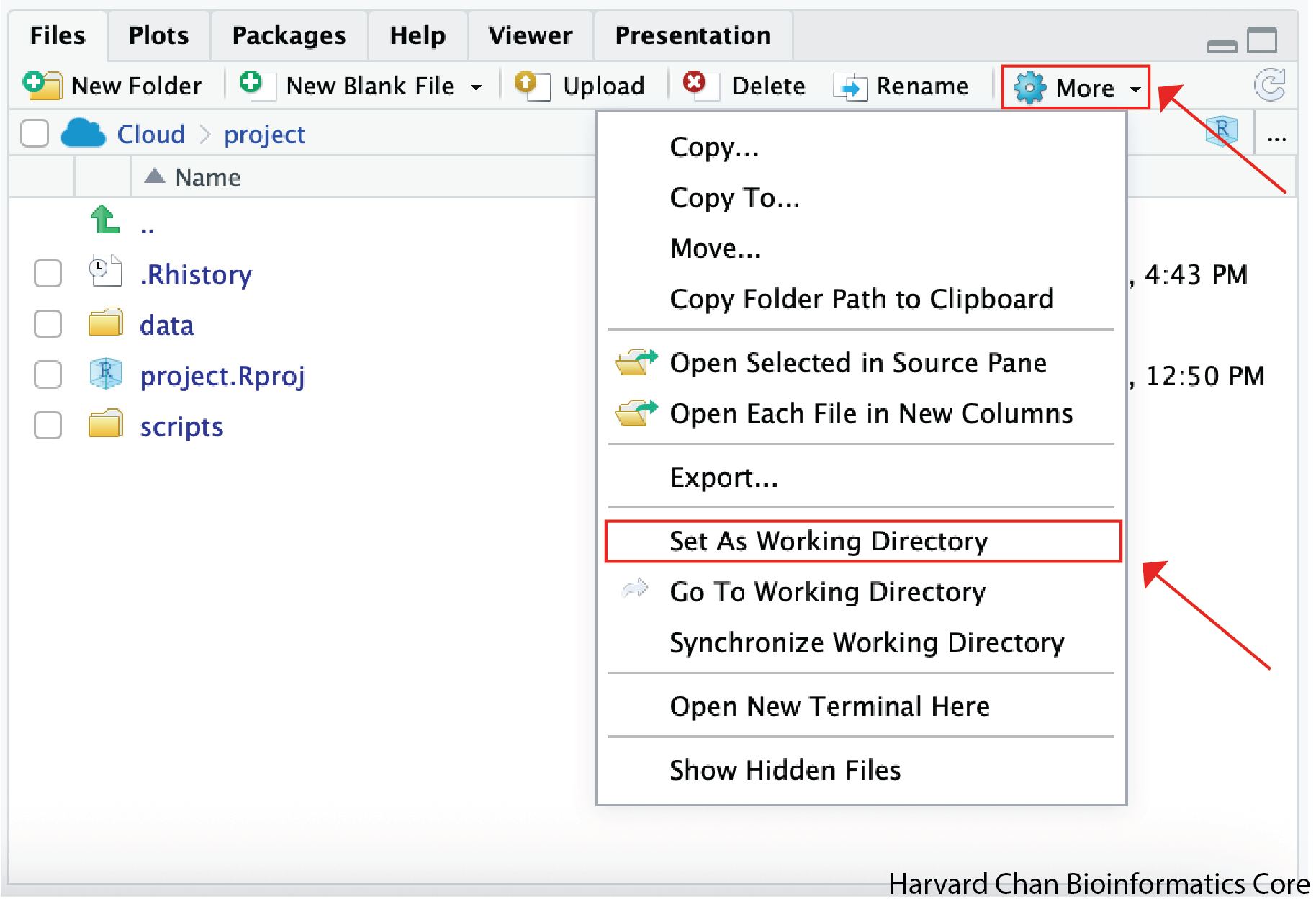
Task: Click the blue Cloud home icon
Action: (x=84, y=134)
